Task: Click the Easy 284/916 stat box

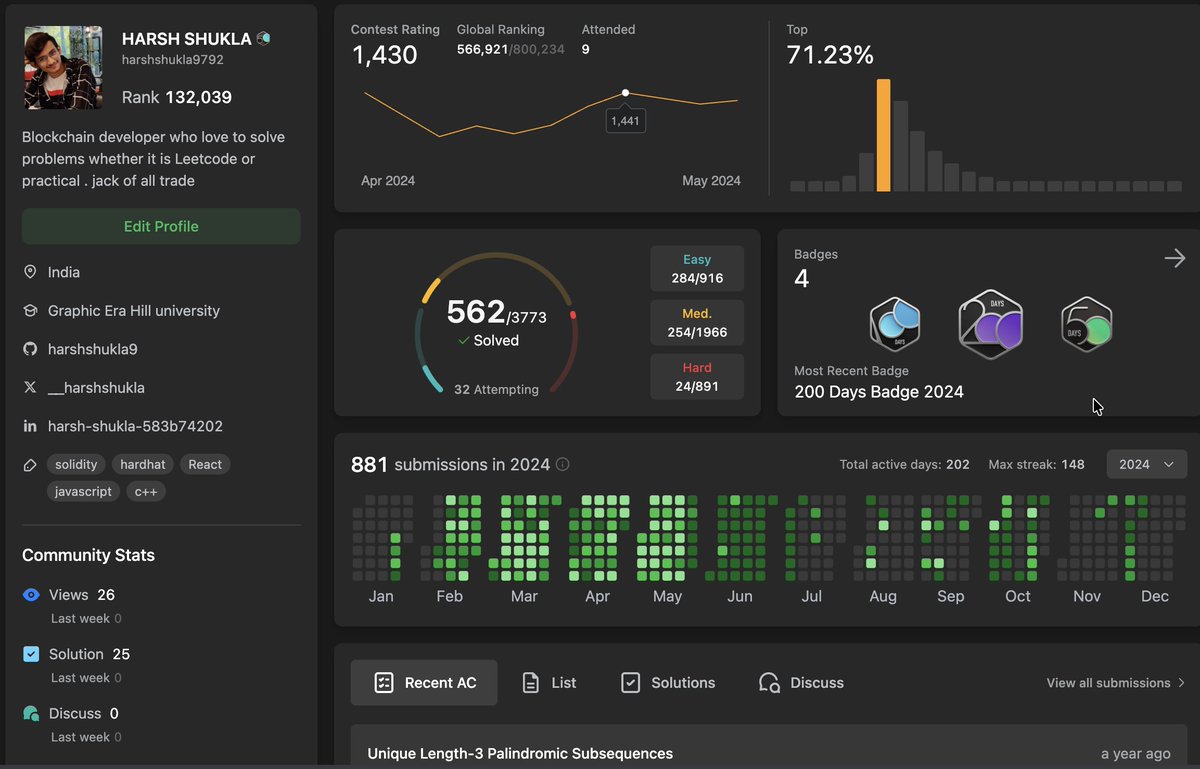Action: click(697, 269)
